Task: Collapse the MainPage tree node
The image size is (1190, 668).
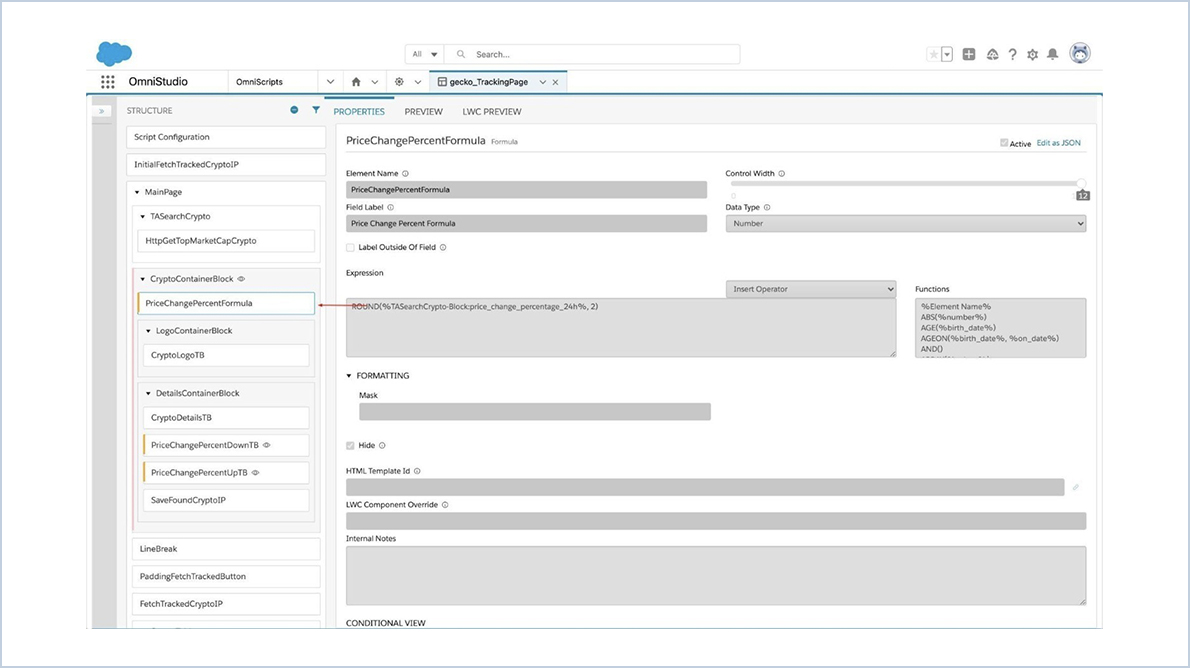Action: [136, 192]
